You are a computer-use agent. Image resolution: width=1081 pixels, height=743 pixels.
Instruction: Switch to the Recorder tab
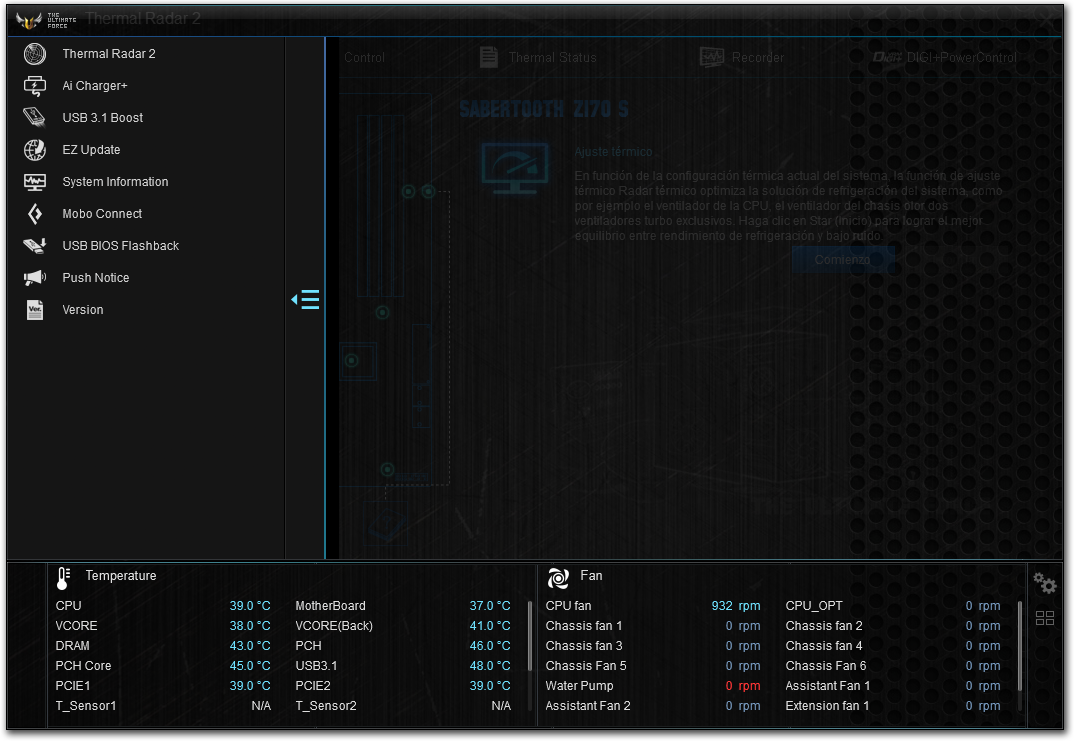[x=758, y=57]
